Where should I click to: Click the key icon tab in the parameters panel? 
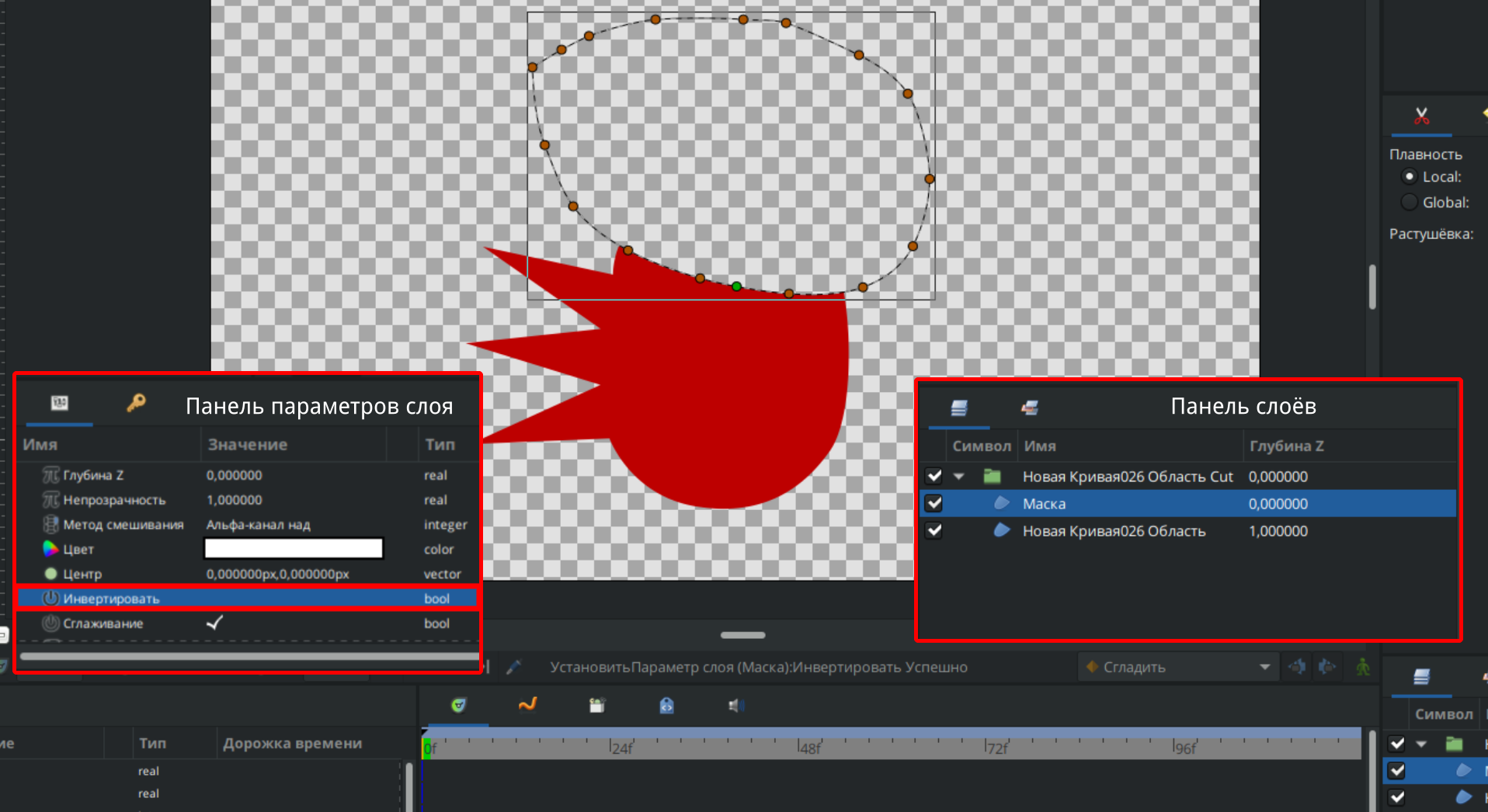click(136, 403)
